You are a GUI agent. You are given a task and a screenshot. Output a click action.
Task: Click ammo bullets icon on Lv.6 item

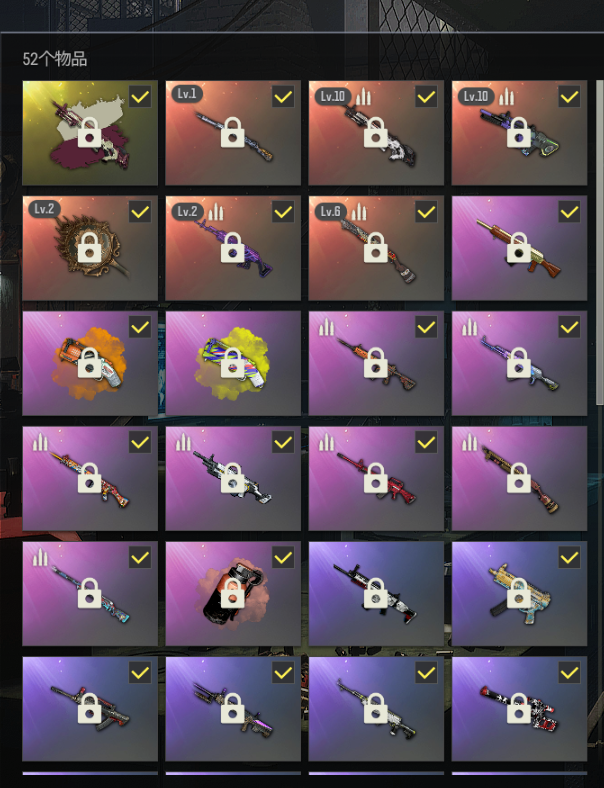pyautogui.click(x=359, y=212)
